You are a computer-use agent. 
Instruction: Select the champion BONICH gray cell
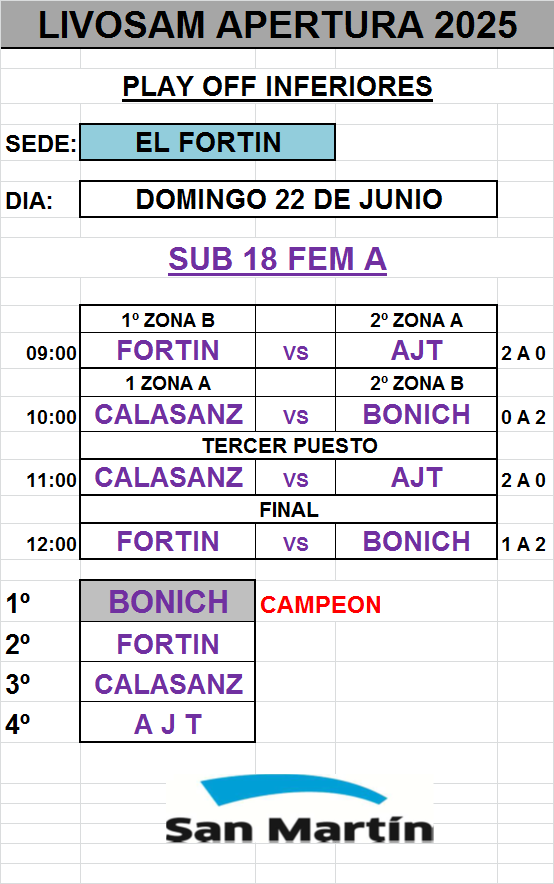click(168, 601)
